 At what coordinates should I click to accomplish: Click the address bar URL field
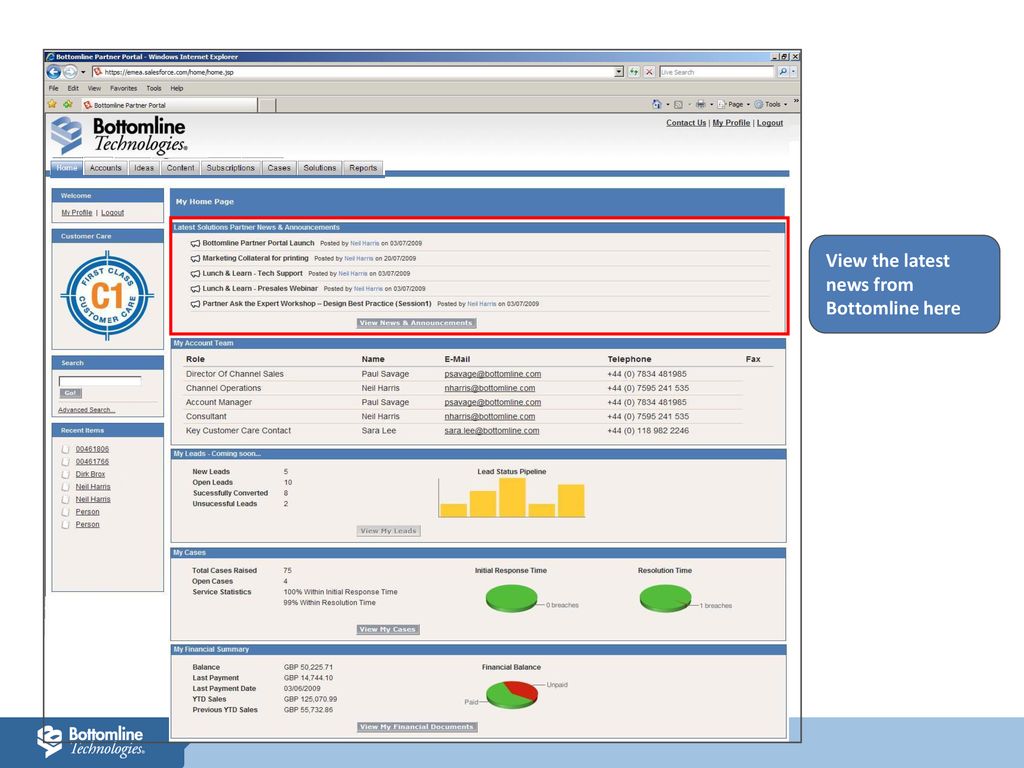click(x=353, y=72)
